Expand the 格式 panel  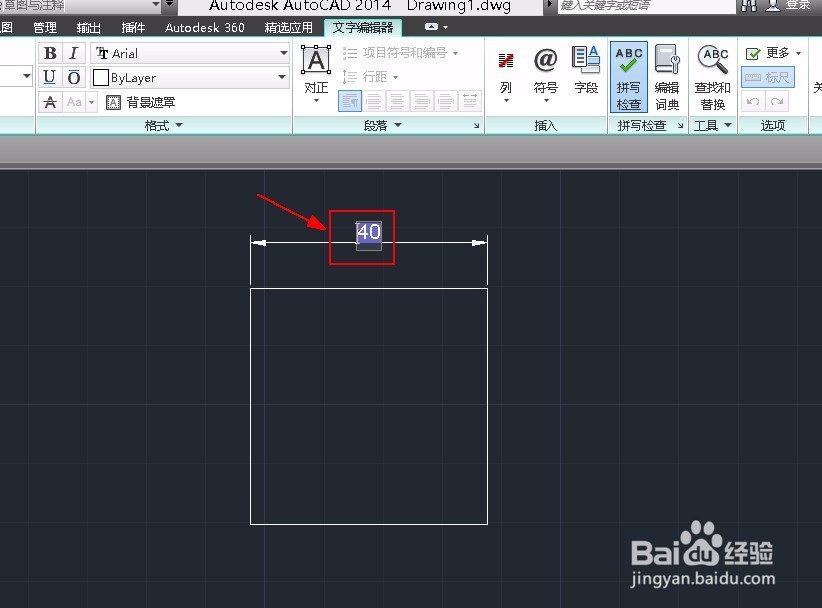point(164,125)
